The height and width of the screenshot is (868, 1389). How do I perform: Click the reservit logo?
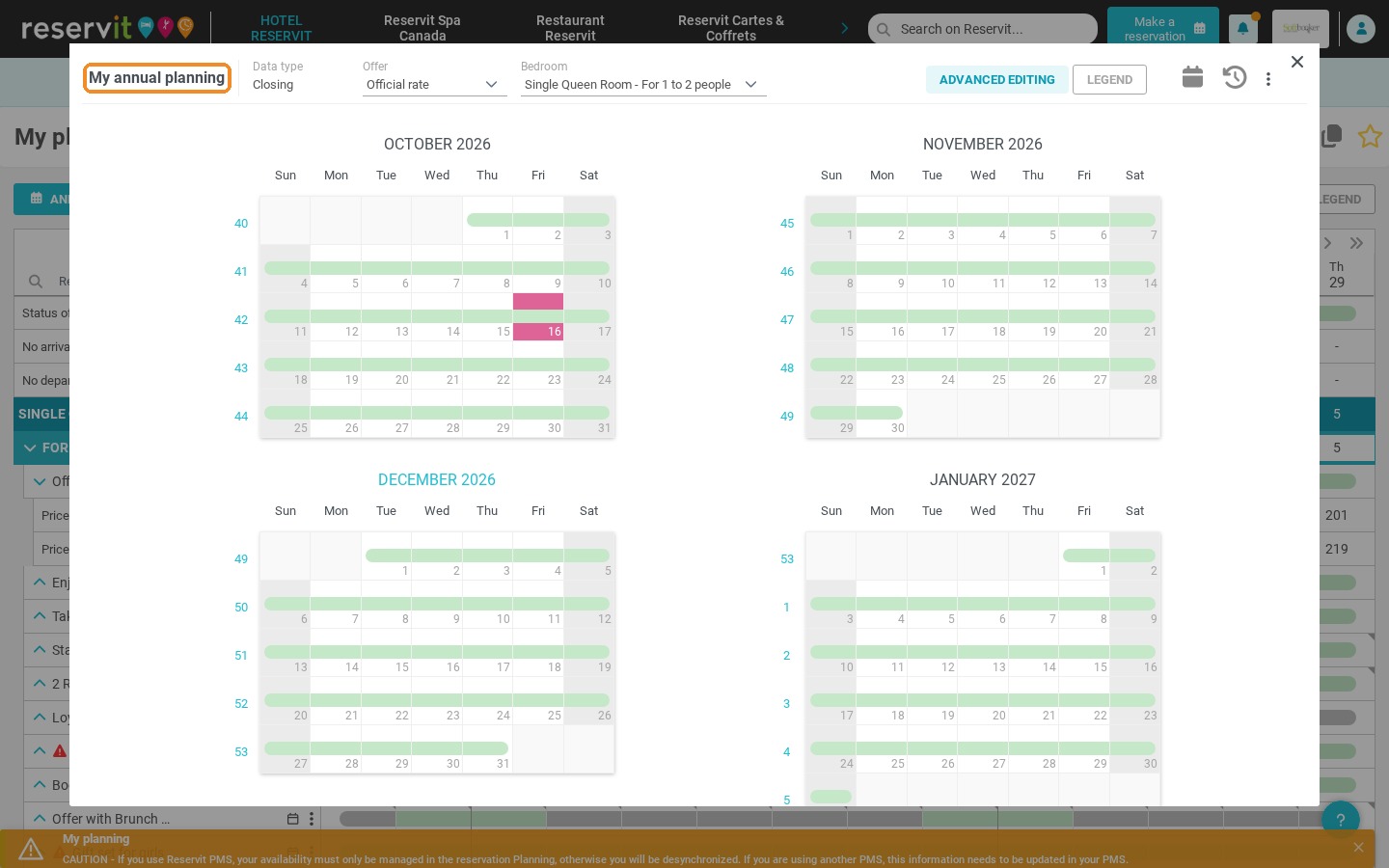coord(107,27)
